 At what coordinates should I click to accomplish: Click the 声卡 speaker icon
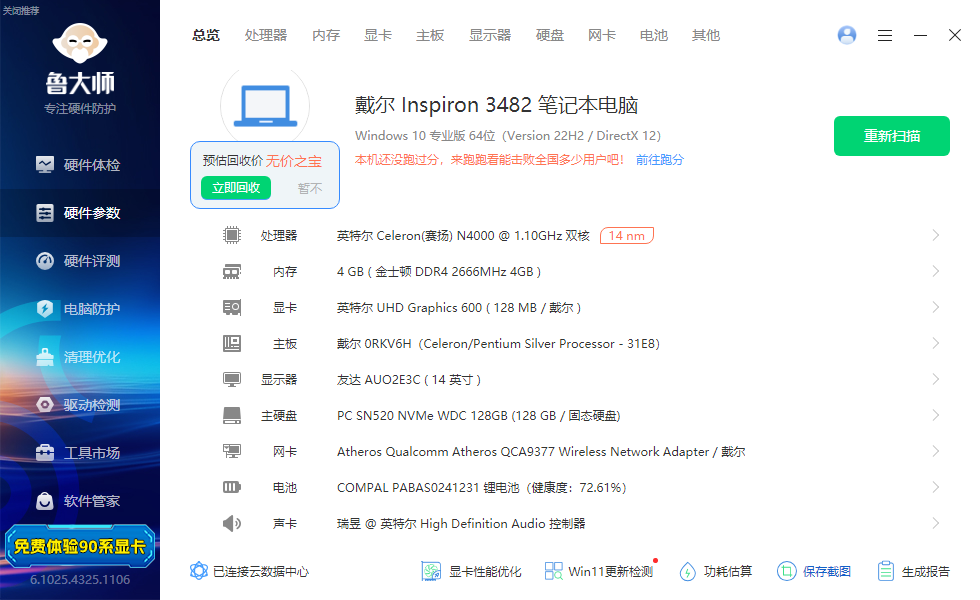232,523
